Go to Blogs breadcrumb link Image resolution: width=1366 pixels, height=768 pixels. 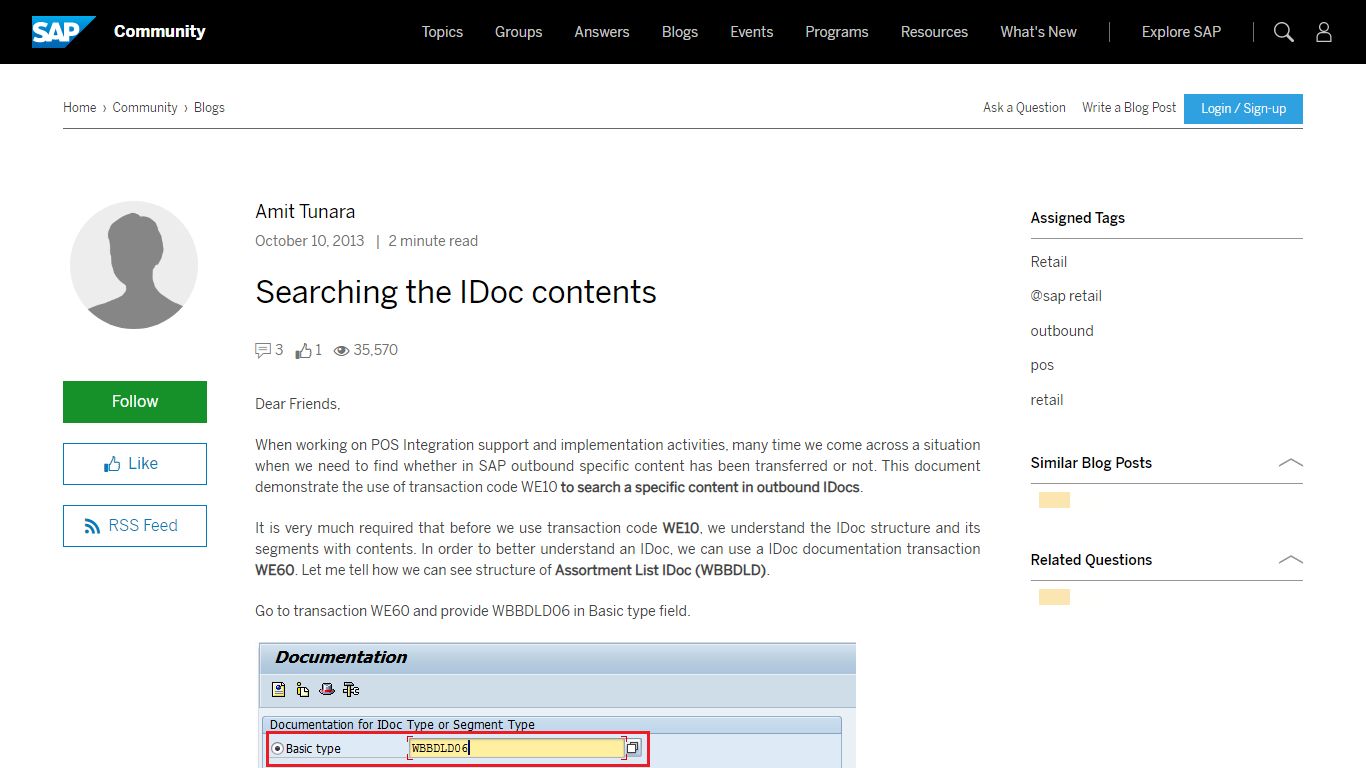click(x=209, y=107)
